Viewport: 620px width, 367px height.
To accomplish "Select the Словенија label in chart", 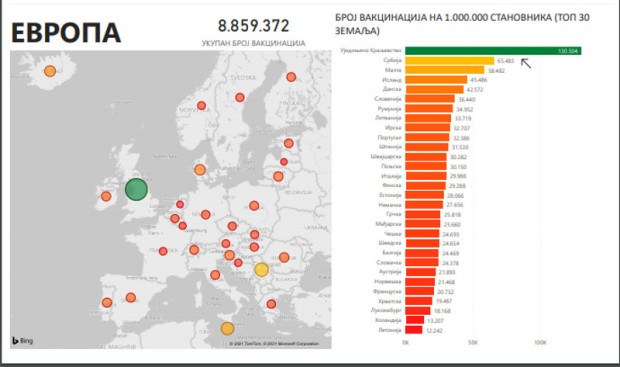I will click(388, 99).
